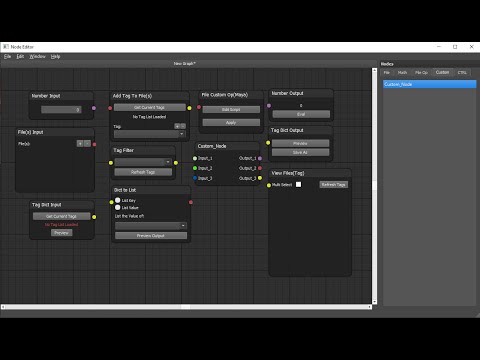Open the Help menu
The width and height of the screenshot is (480, 360).
(55, 57)
